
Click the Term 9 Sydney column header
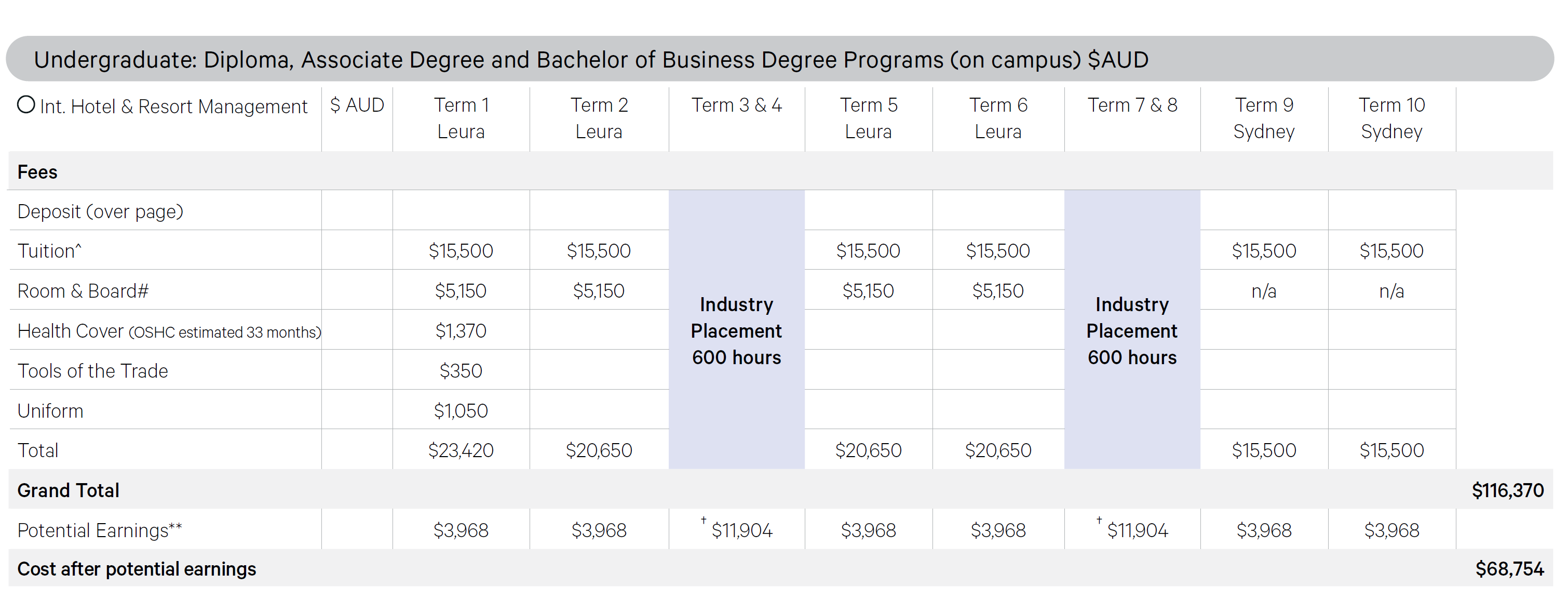(x=1264, y=118)
